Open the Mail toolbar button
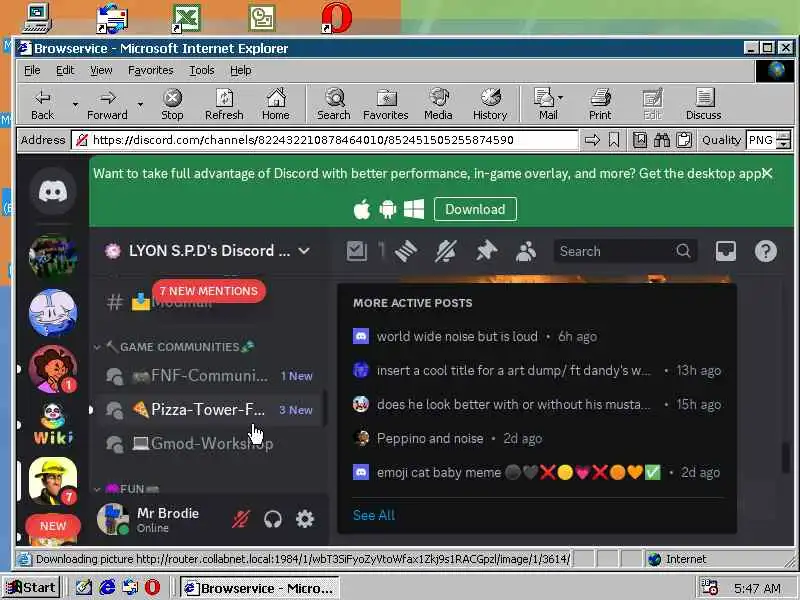 (548, 105)
